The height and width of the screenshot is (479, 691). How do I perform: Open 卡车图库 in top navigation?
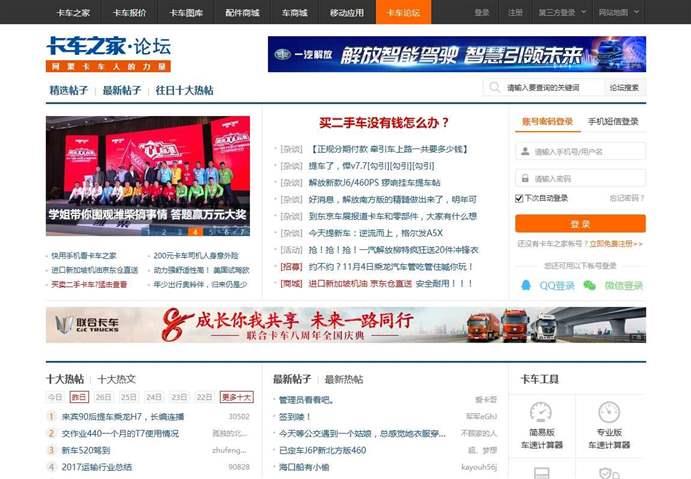(186, 13)
